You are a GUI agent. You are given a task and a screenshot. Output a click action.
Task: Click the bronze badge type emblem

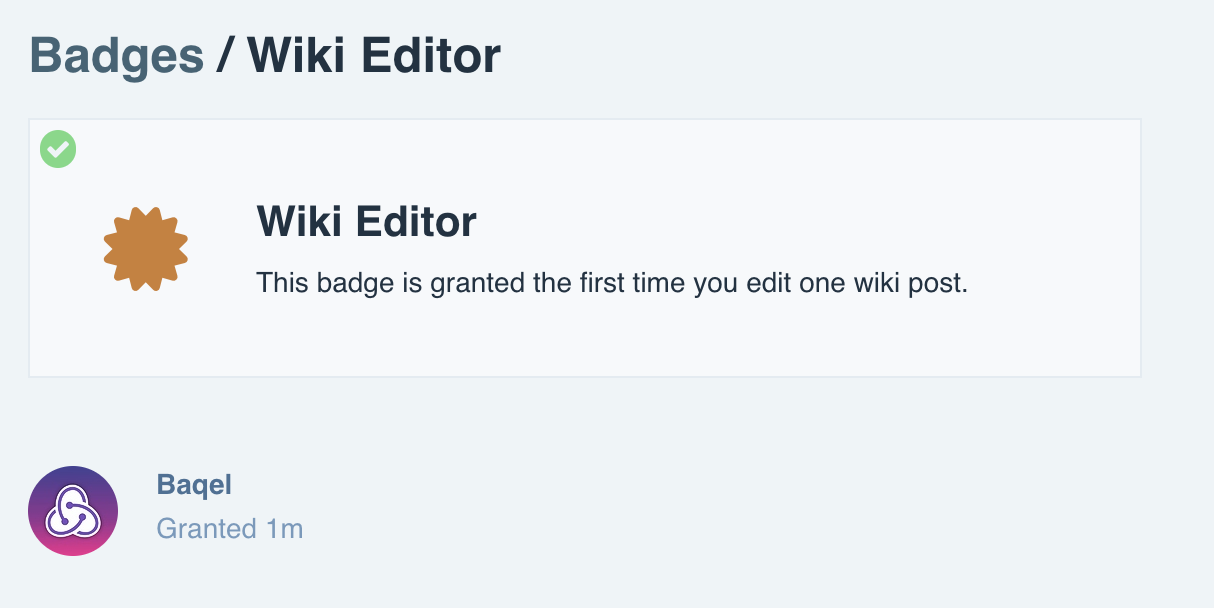tap(146, 249)
